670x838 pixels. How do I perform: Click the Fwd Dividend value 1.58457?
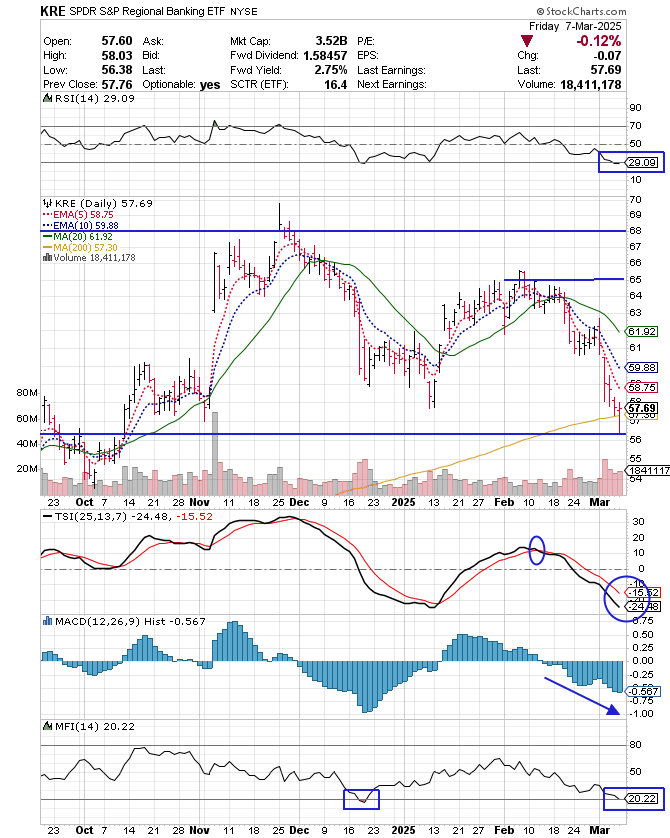325,56
